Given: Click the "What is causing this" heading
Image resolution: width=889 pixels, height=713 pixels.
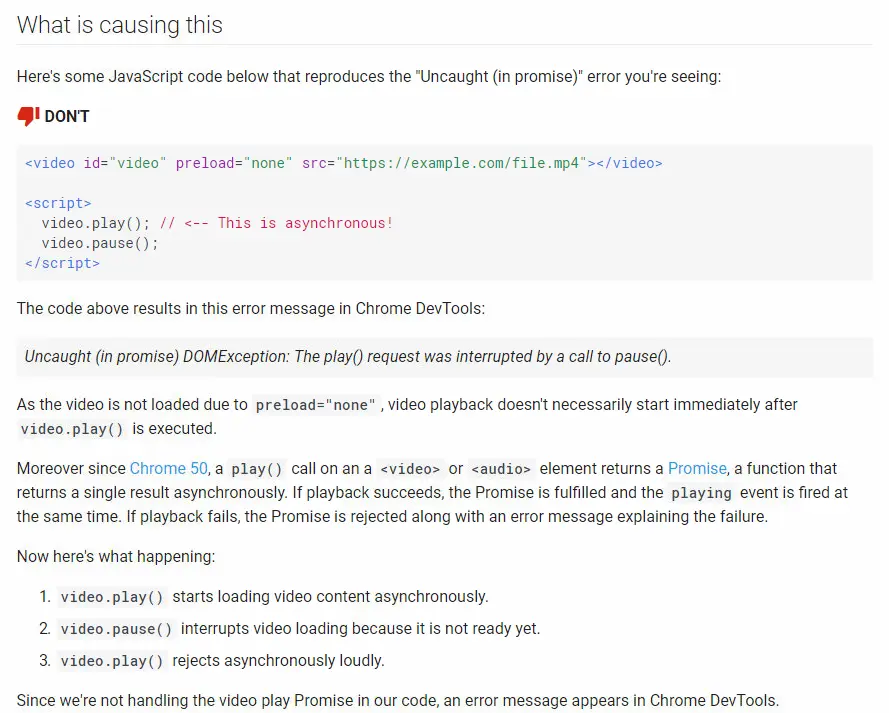Looking at the screenshot, I should pyautogui.click(x=120, y=25).
